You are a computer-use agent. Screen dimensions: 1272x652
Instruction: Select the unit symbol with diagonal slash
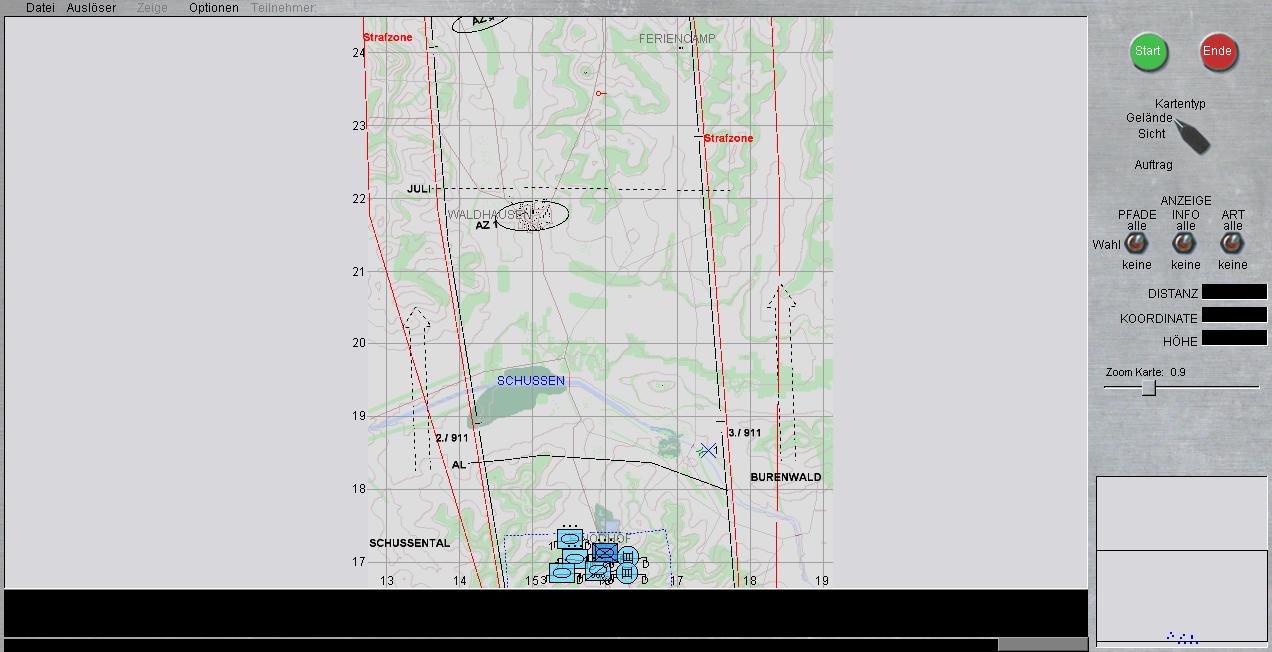tap(598, 571)
